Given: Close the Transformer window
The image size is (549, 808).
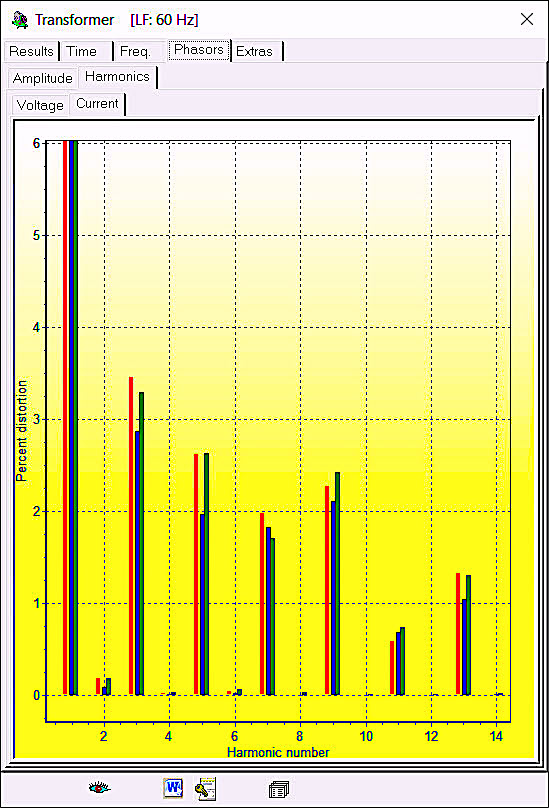Looking at the screenshot, I should (x=527, y=19).
